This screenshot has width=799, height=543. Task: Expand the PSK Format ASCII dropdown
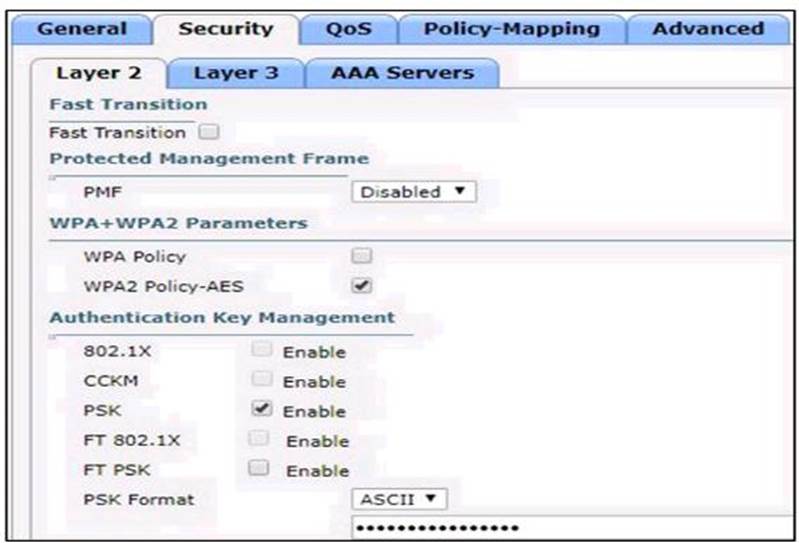(x=398, y=498)
